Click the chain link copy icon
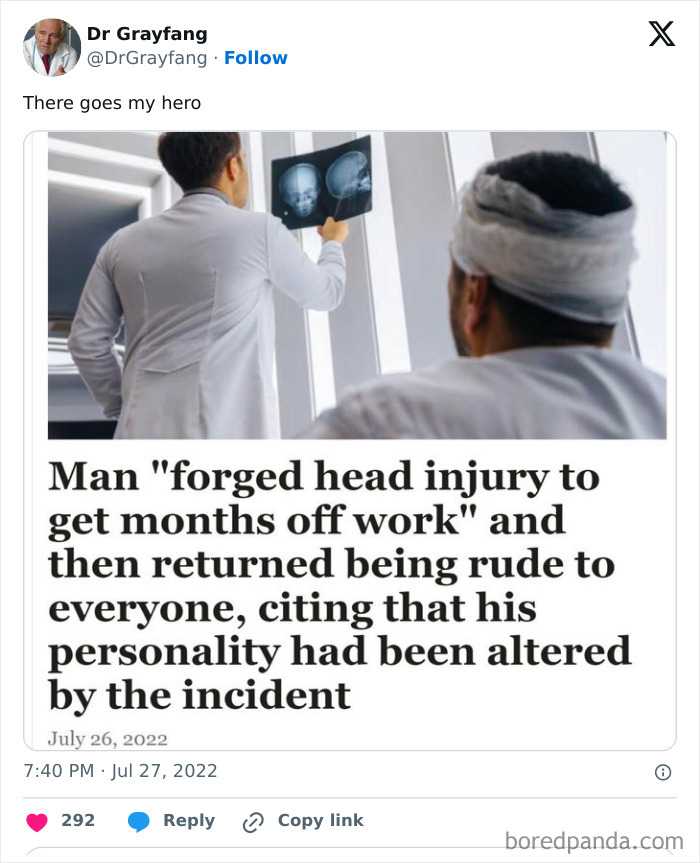 [x=253, y=822]
